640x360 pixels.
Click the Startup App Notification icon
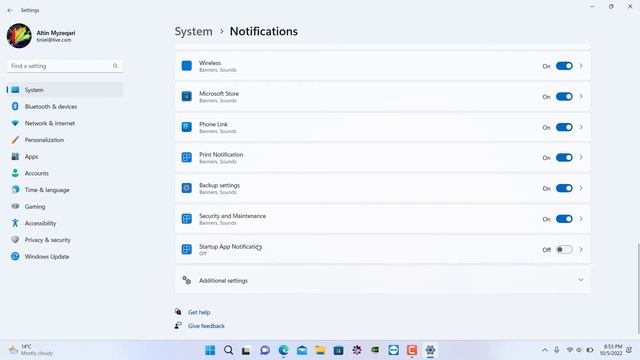[x=187, y=249]
